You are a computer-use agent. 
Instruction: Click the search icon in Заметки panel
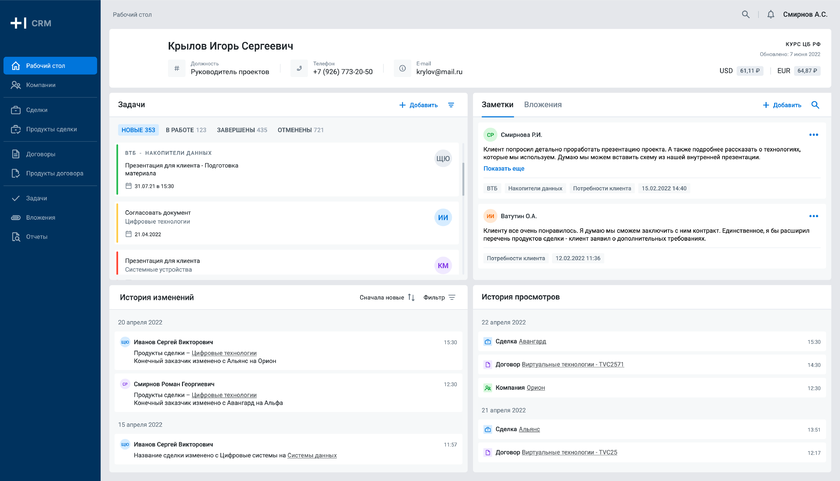pyautogui.click(x=815, y=105)
